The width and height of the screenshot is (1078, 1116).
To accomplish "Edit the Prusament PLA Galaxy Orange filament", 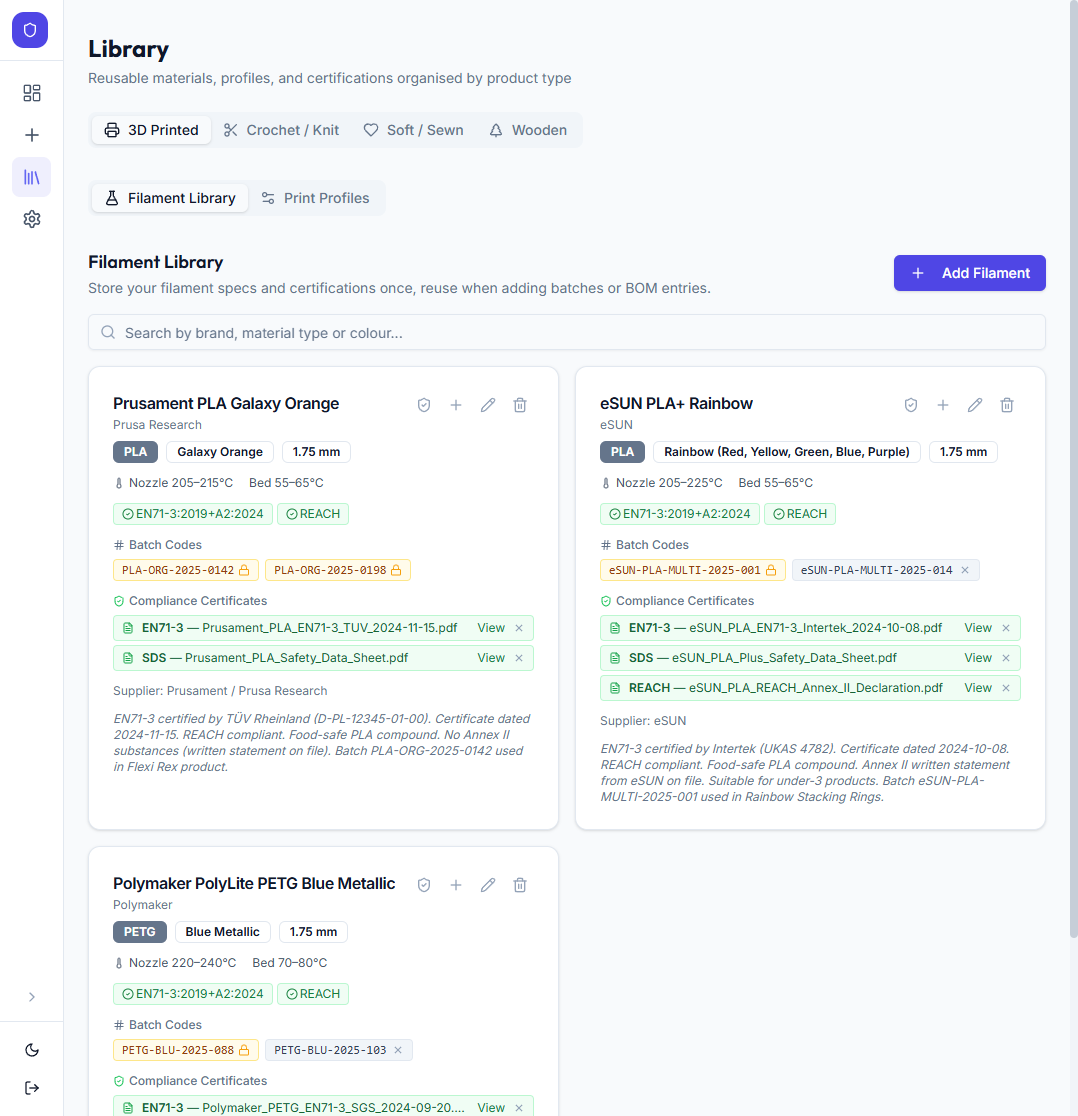I will 488,405.
